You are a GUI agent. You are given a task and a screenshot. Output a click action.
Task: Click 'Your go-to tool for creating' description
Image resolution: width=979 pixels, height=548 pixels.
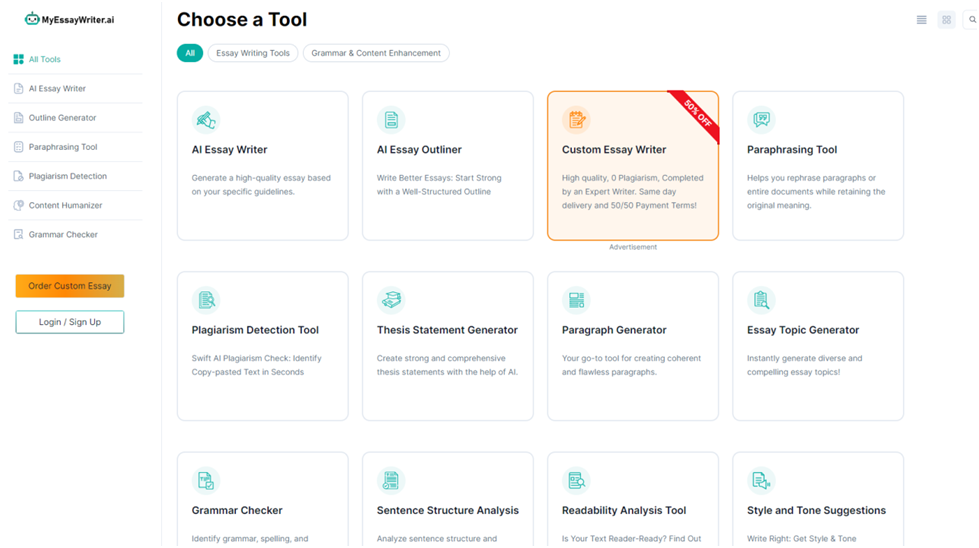pos(631,365)
